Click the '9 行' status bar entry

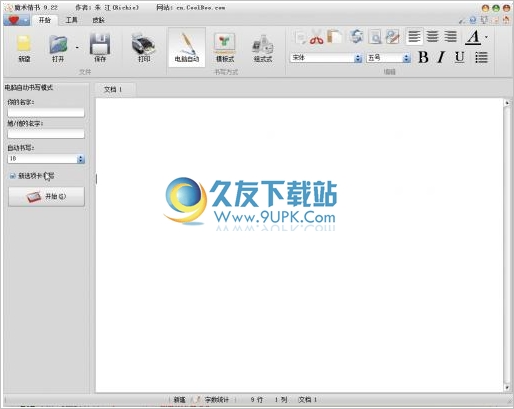point(257,399)
